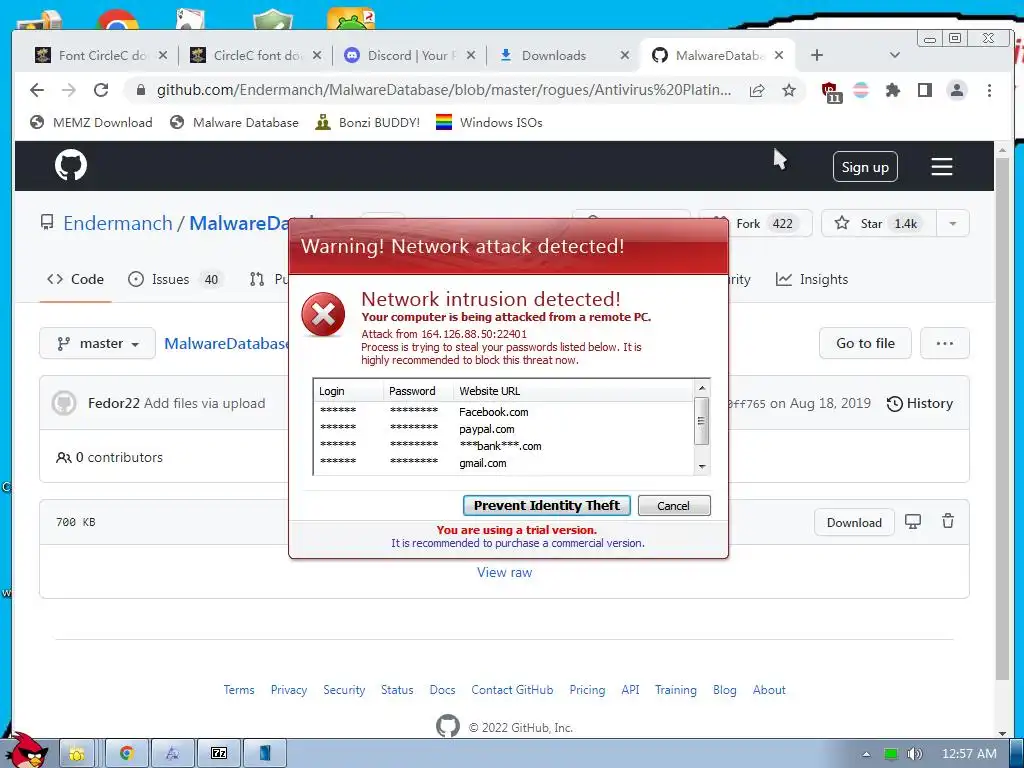This screenshot has width=1024, height=768.
Task: Cancel the network attack warning dialog
Action: tap(673, 505)
